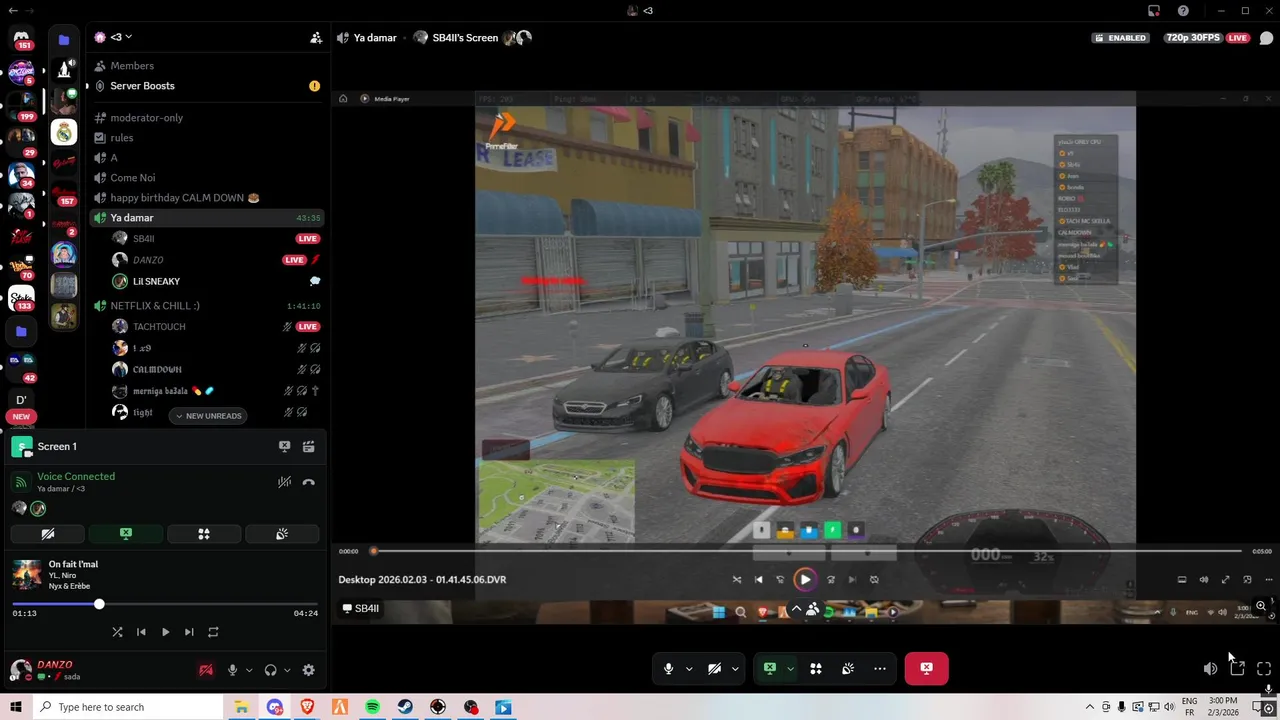This screenshot has width=1280, height=720.
Task: Open input device options arrow beside the user panel mic
Action: 249,671
